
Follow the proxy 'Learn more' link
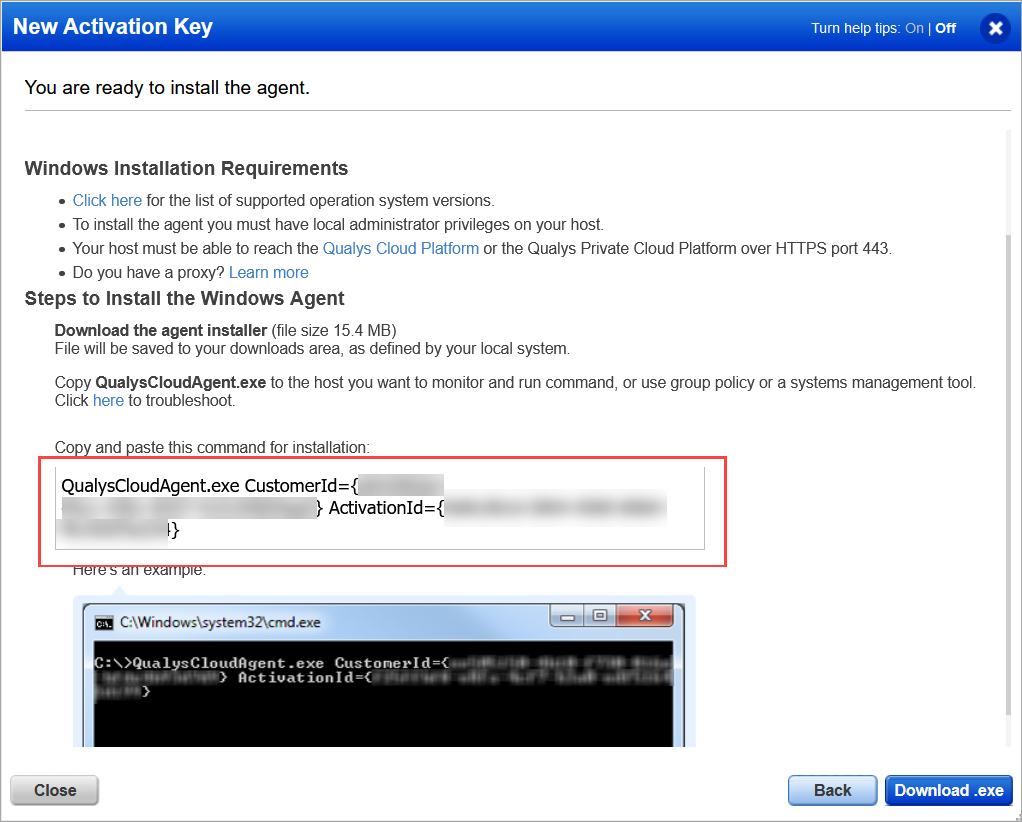pos(269,272)
